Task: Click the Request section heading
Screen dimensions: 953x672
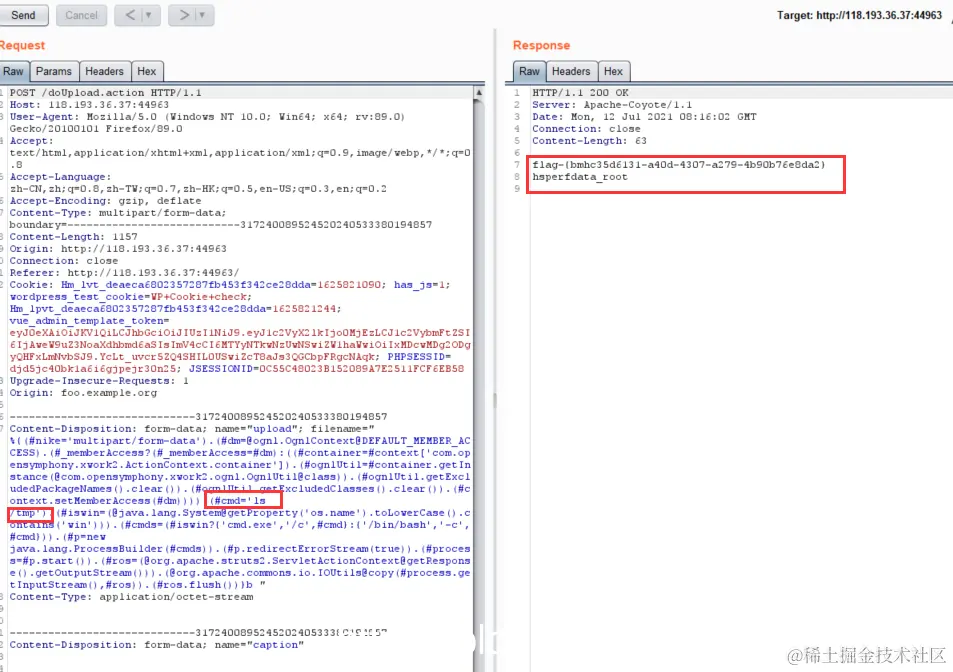Action: tap(22, 46)
